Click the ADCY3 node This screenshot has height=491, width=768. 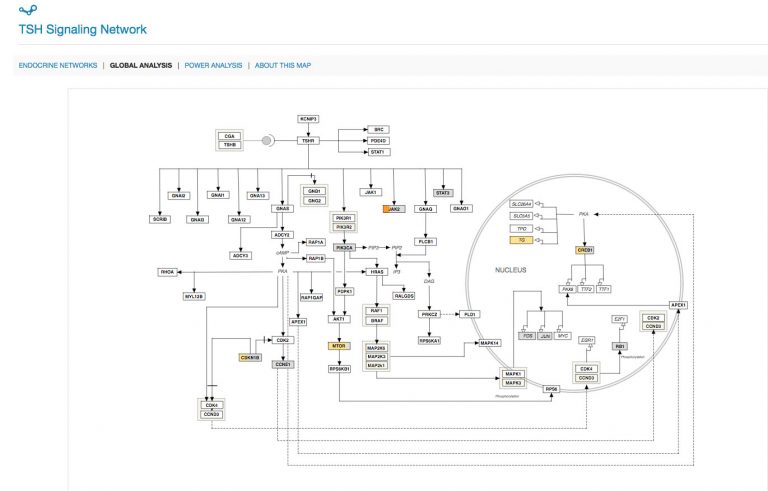[240, 255]
